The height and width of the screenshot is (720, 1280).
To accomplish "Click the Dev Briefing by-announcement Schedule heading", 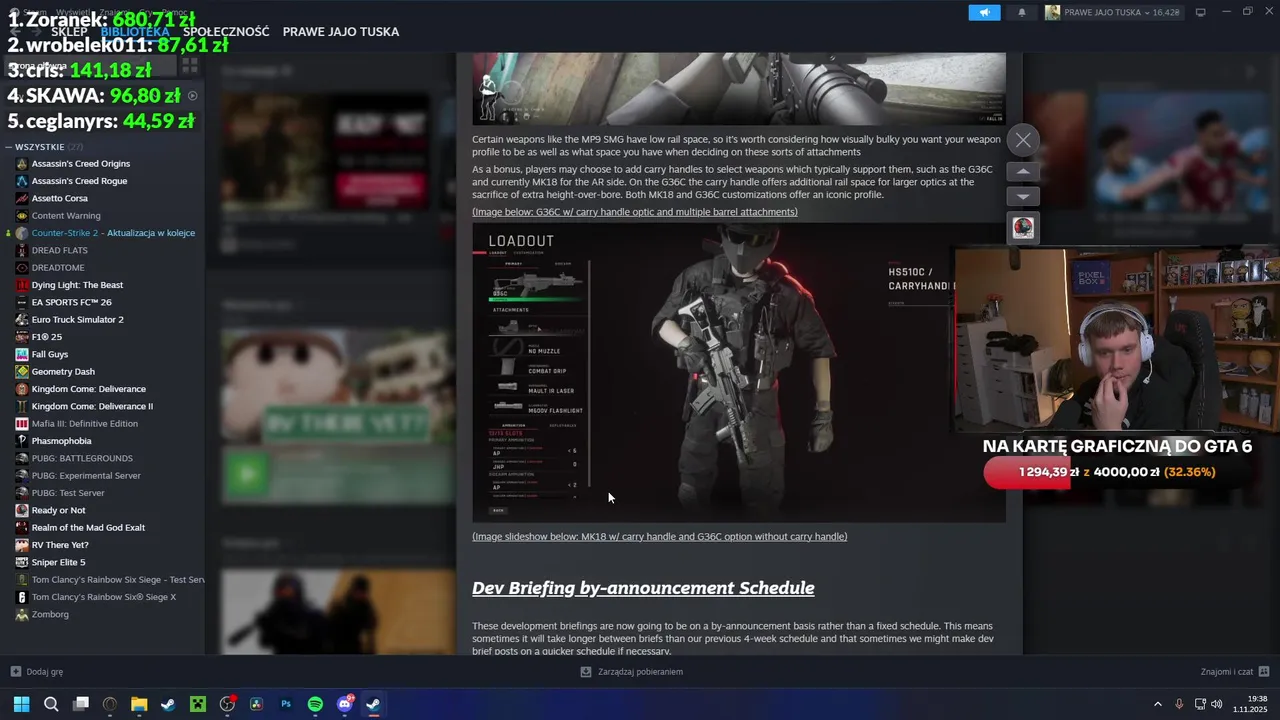I will (643, 588).
